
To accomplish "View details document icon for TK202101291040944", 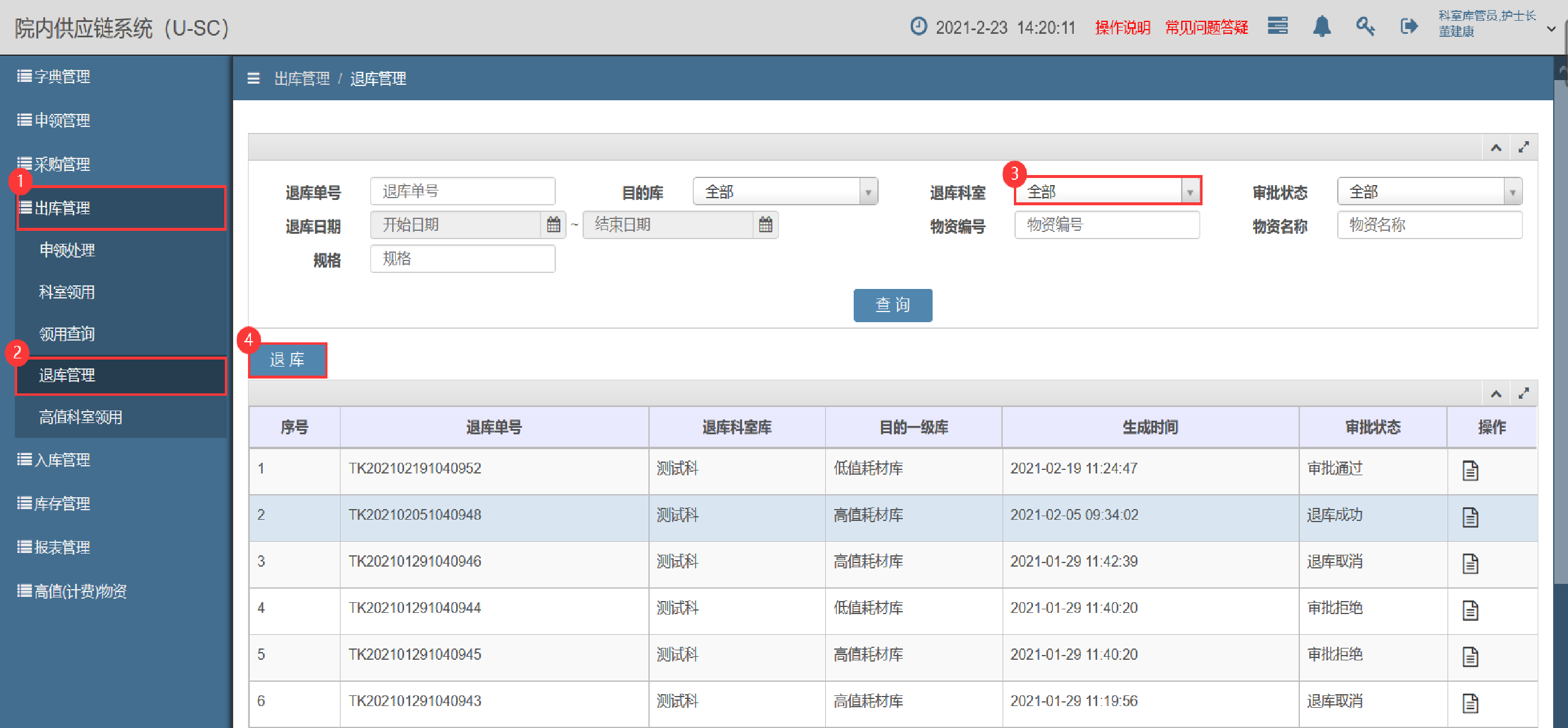I will pyautogui.click(x=1470, y=609).
